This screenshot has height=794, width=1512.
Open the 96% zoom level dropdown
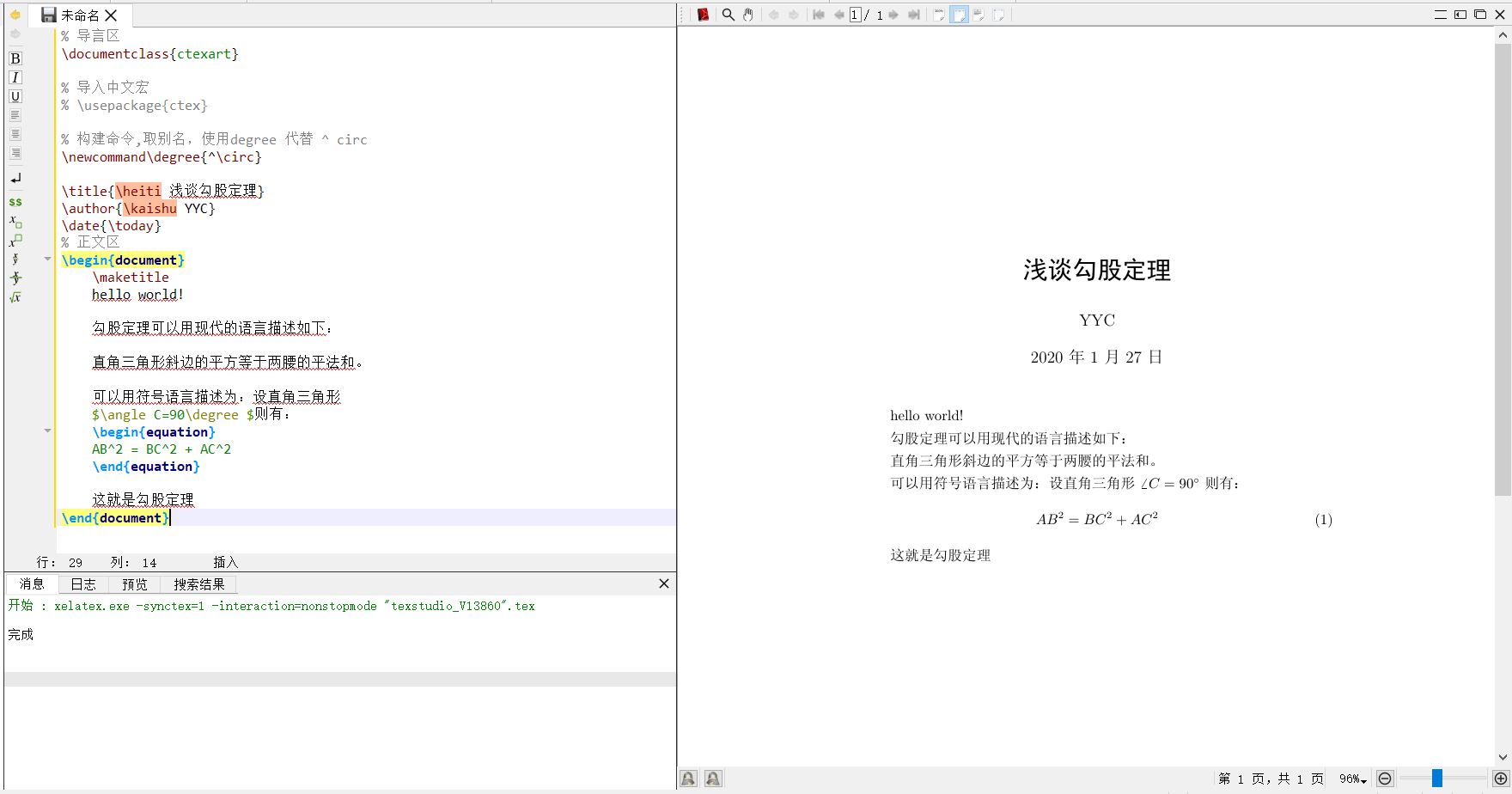(x=1352, y=779)
